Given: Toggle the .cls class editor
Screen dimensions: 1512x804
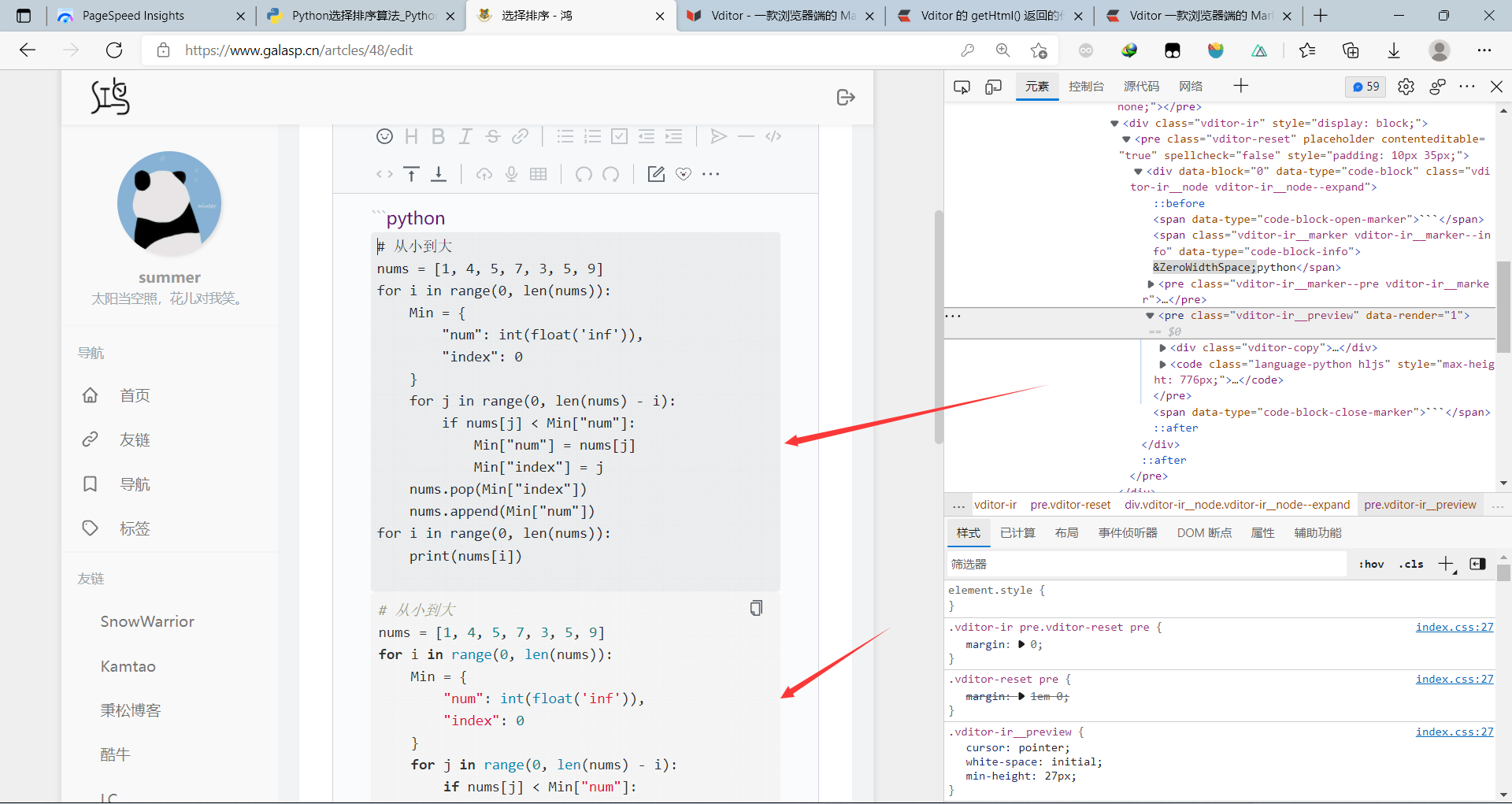Looking at the screenshot, I should (x=1411, y=564).
